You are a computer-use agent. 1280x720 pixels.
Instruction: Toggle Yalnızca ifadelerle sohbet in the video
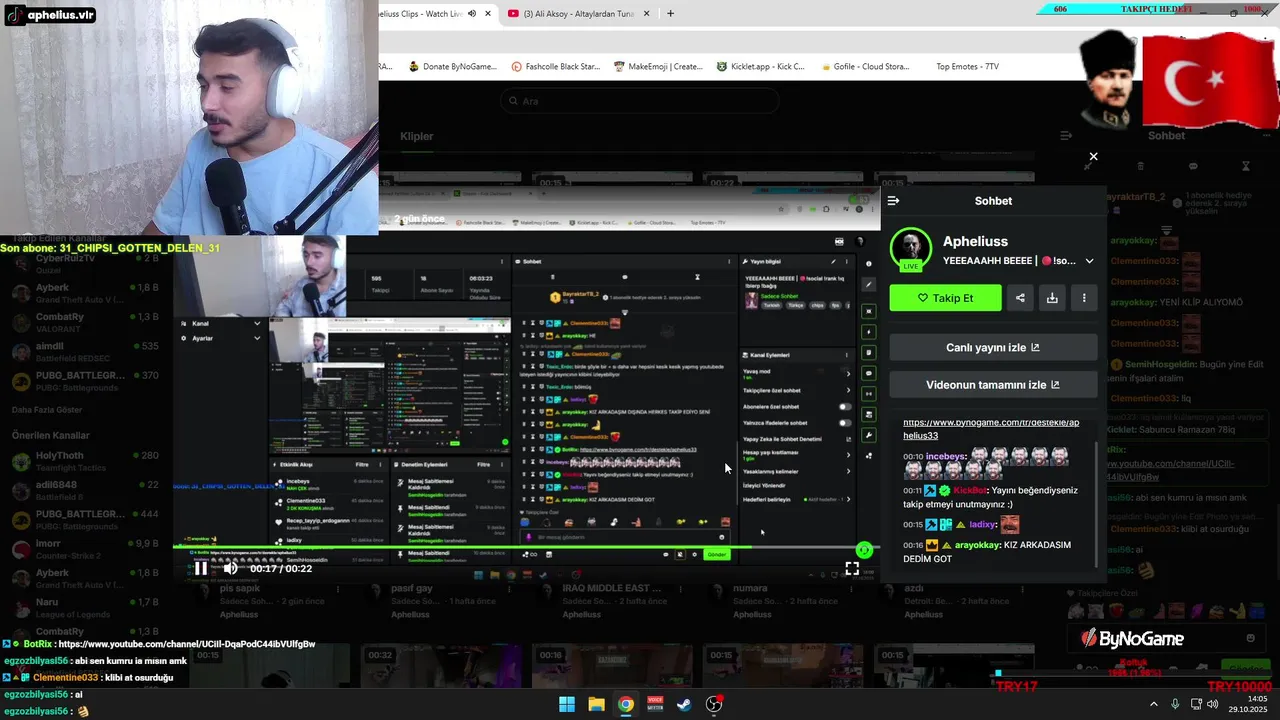[845, 423]
